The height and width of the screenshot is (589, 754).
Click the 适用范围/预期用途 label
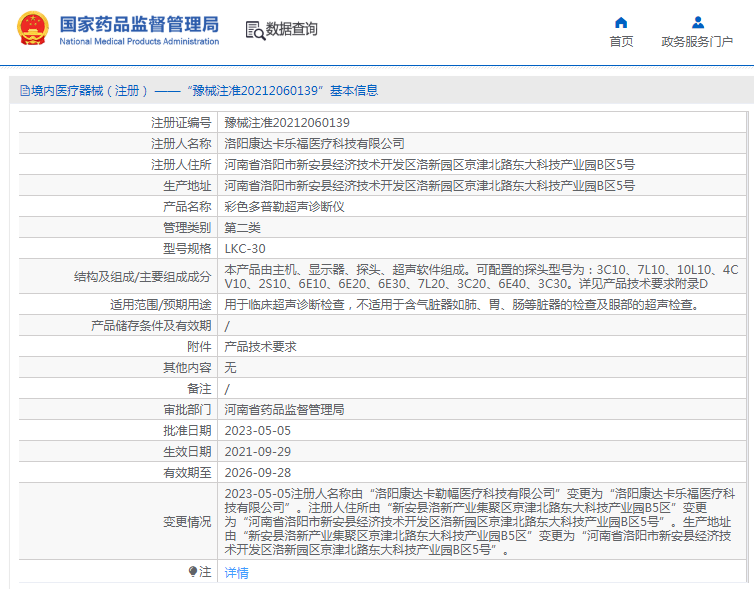point(161,305)
